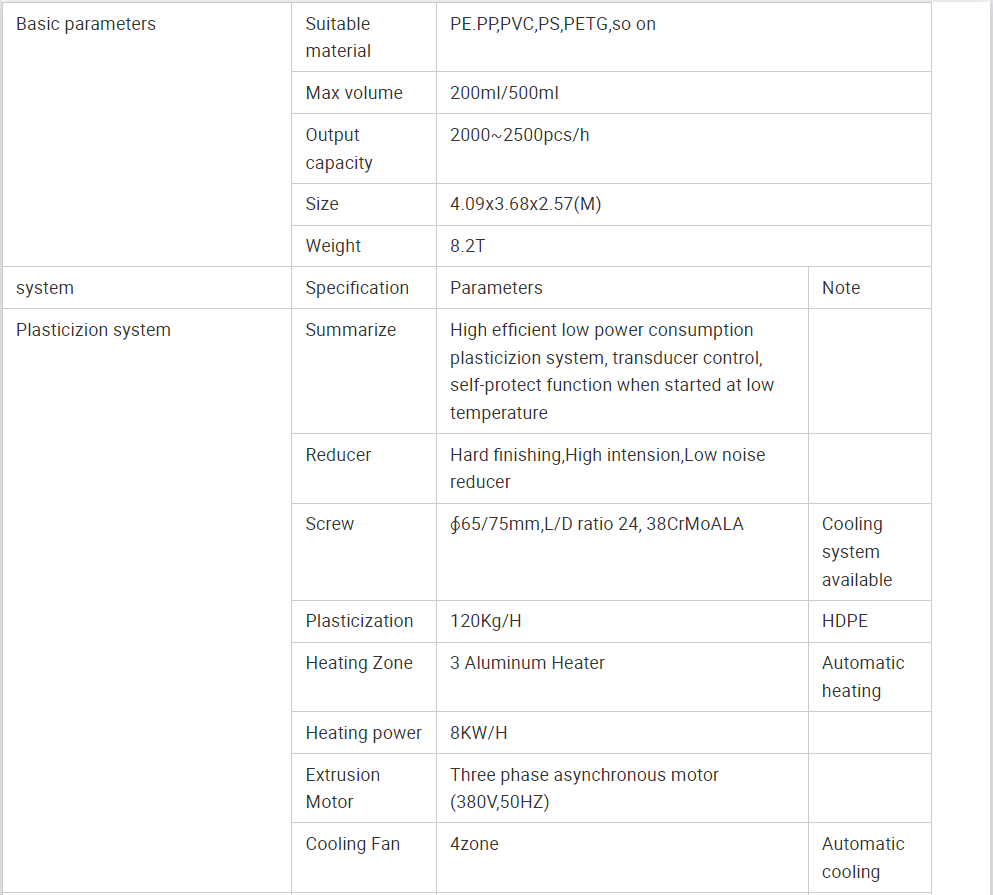Click the "Reducer" specification label
The image size is (993, 895).
[338, 455]
